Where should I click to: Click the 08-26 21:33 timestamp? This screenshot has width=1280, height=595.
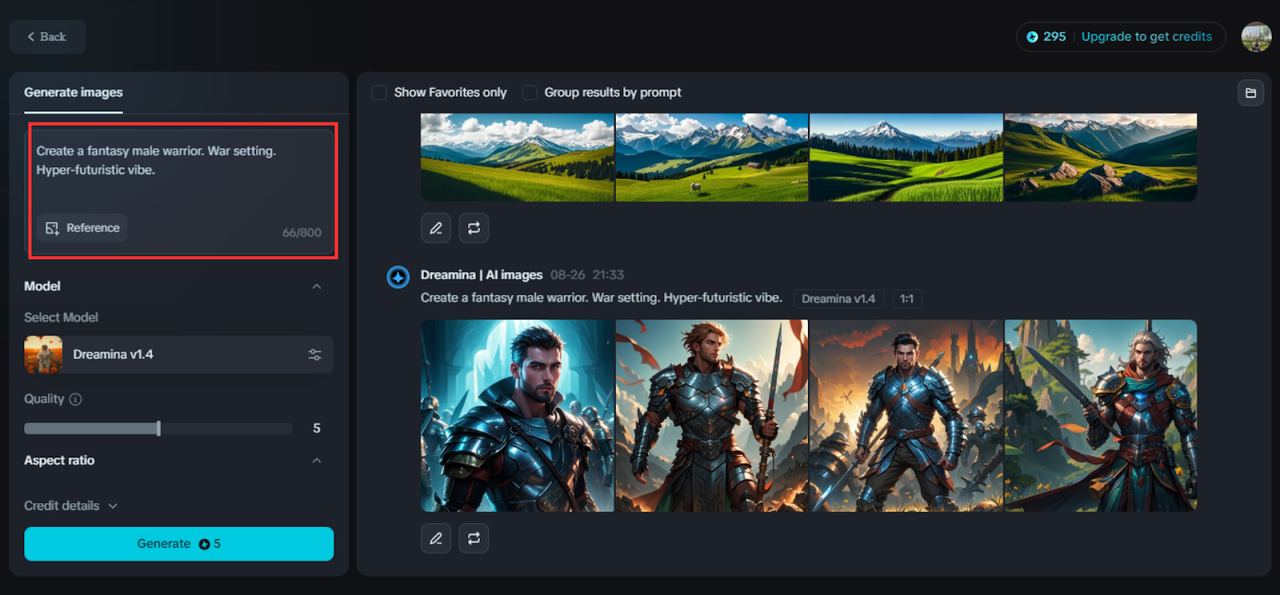pyautogui.click(x=587, y=275)
